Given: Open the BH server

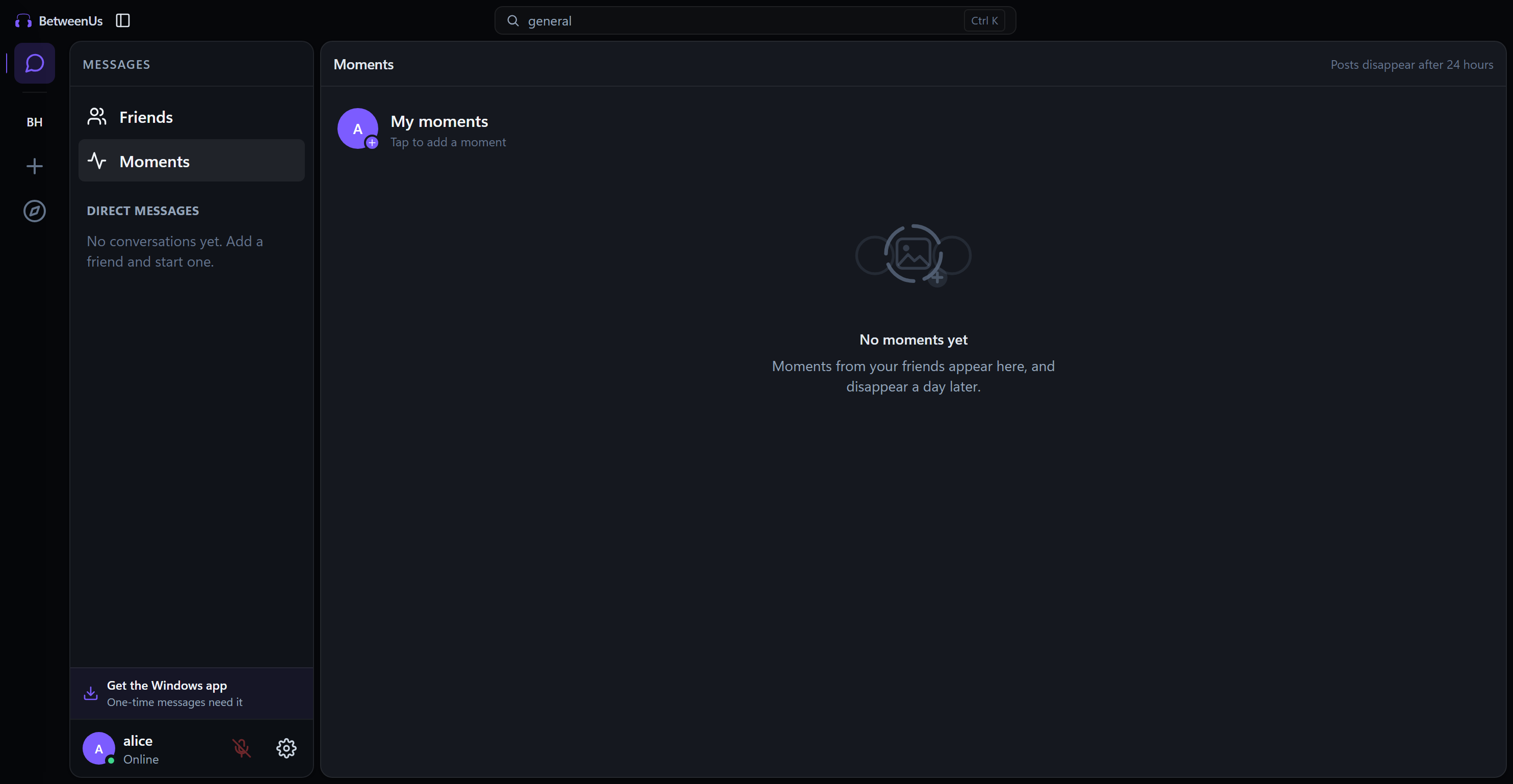Looking at the screenshot, I should 35,122.
